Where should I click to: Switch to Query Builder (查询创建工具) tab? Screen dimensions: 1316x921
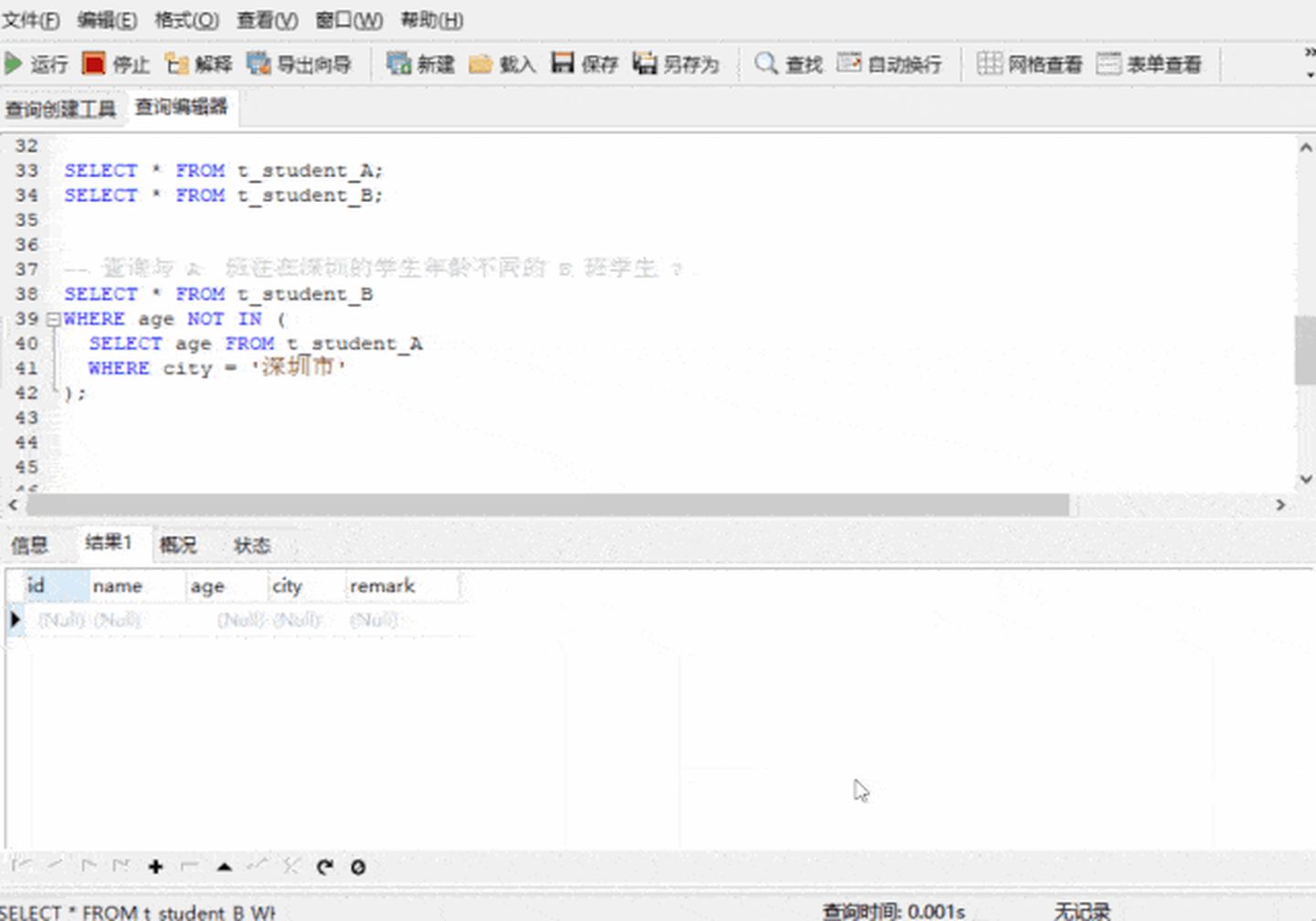coord(60,110)
